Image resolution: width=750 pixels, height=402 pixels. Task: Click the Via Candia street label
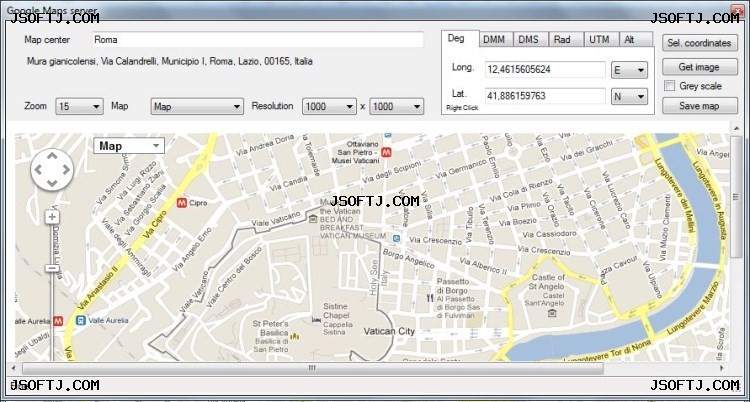(288, 183)
